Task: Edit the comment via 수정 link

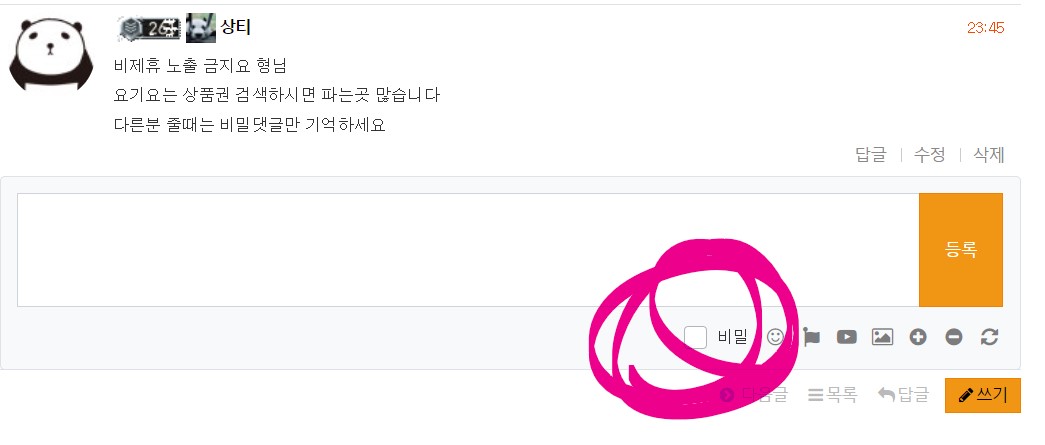Action: pos(929,155)
